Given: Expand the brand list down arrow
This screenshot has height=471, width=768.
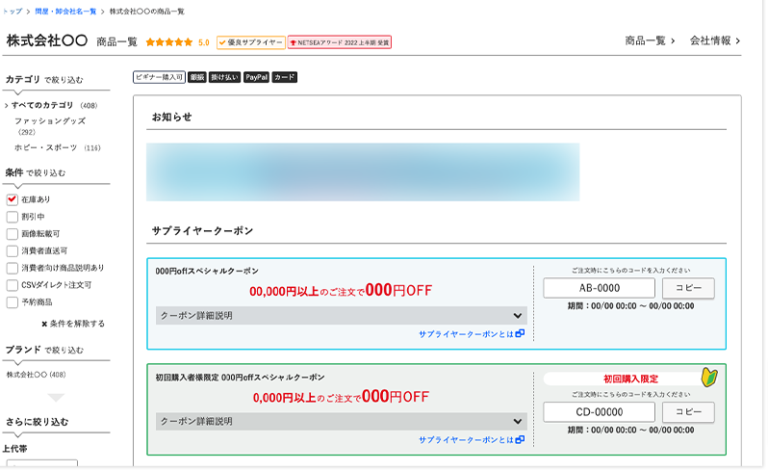Looking at the screenshot, I should tap(55, 397).
